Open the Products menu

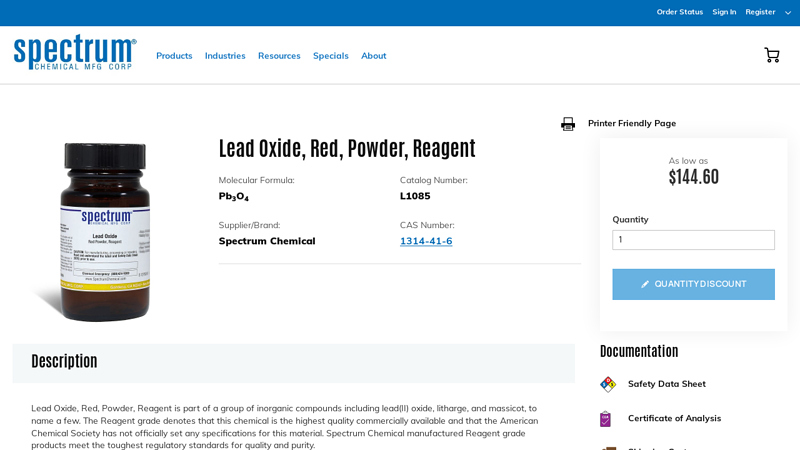coord(174,56)
